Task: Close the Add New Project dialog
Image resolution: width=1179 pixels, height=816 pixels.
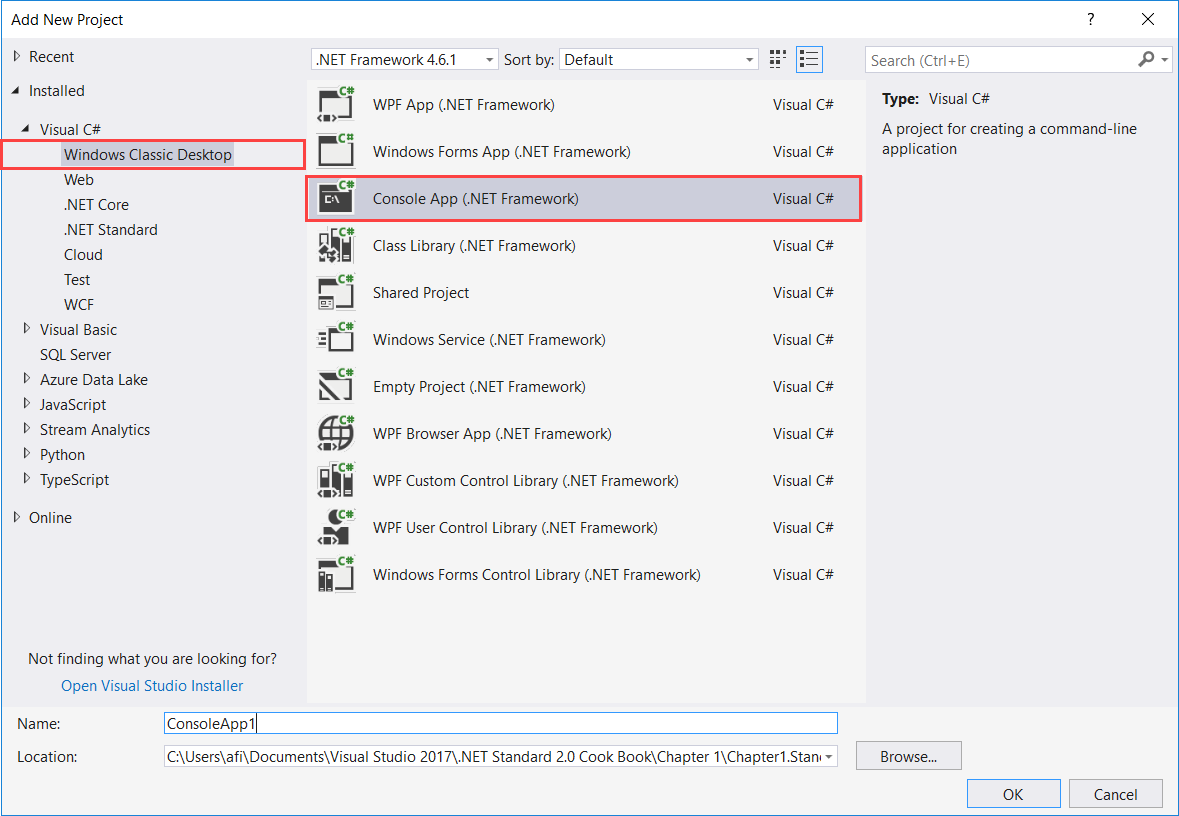Action: [1147, 20]
